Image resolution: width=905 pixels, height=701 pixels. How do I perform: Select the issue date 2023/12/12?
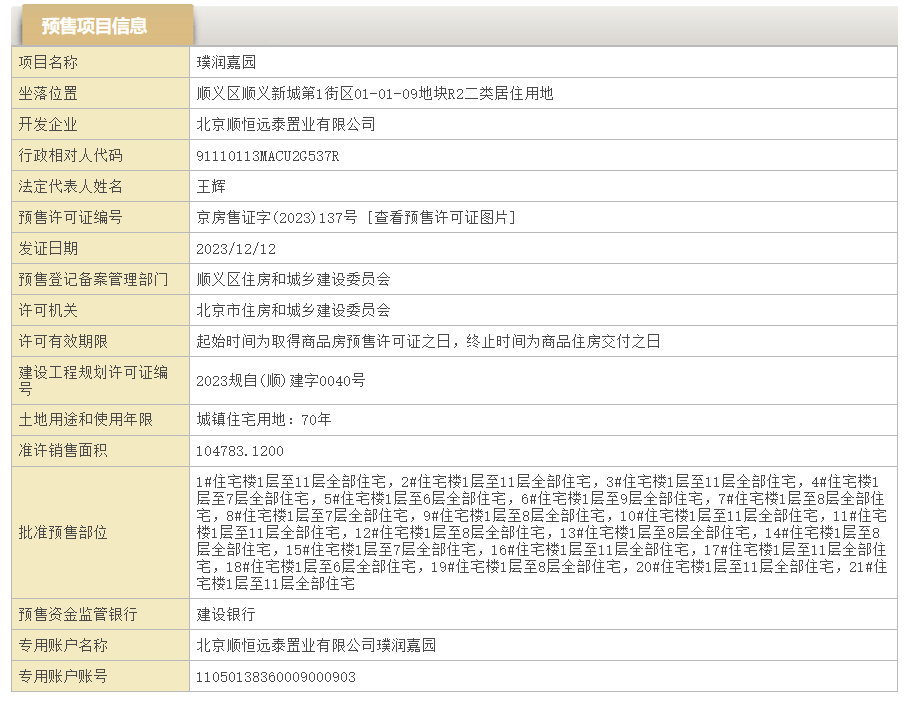(x=235, y=249)
